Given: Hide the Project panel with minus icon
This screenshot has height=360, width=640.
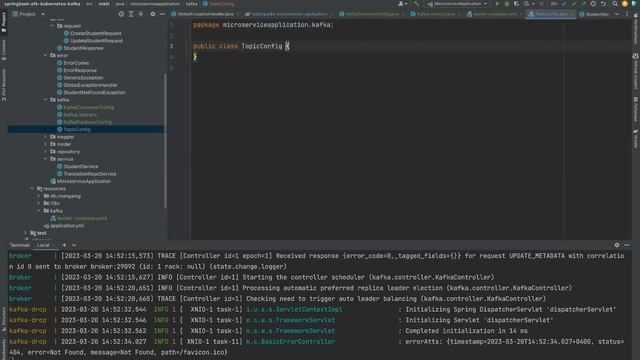Looking at the screenshot, I should (162, 14).
